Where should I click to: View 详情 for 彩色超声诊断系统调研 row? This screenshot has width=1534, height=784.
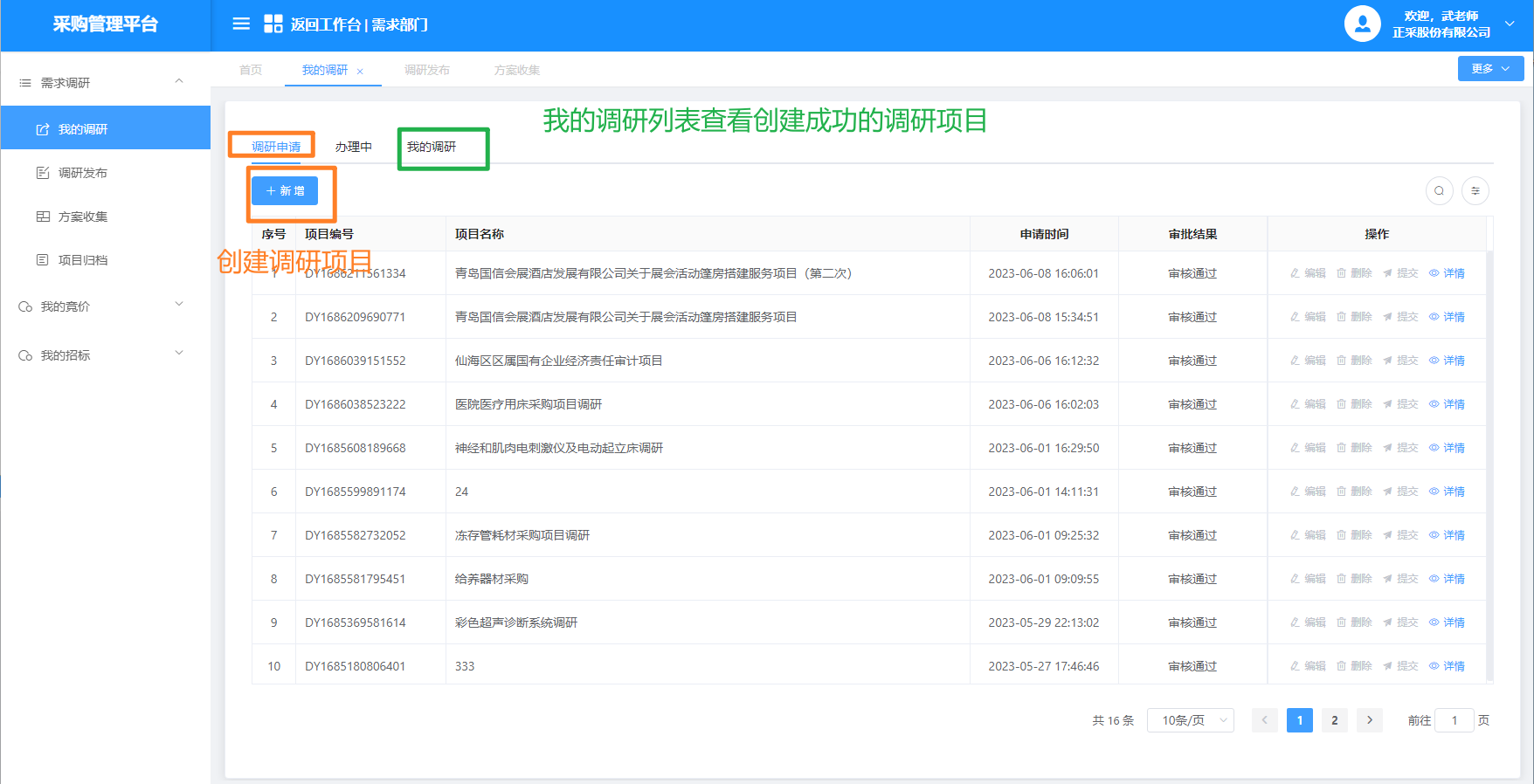[1447, 622]
